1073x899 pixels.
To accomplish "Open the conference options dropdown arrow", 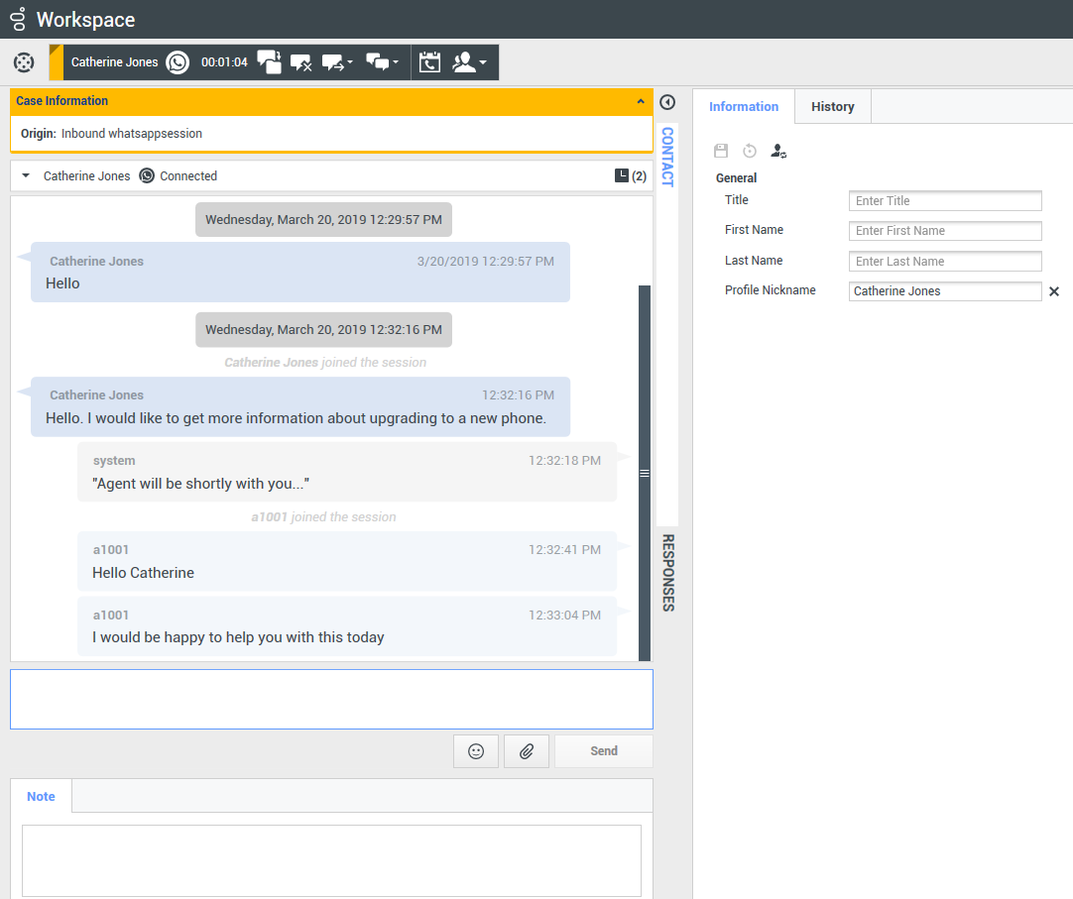I will point(396,62).
